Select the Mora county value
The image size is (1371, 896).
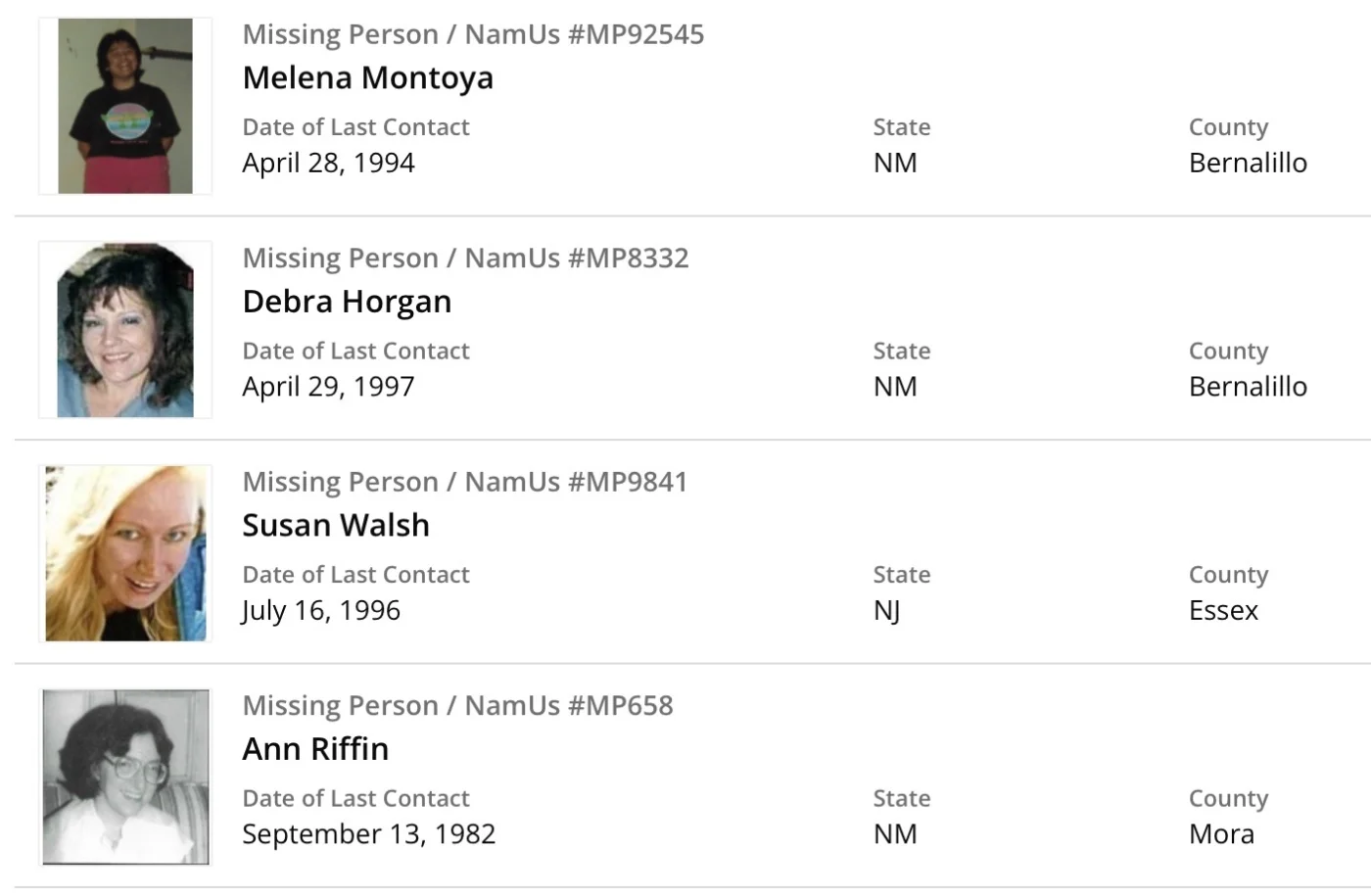point(1221,834)
